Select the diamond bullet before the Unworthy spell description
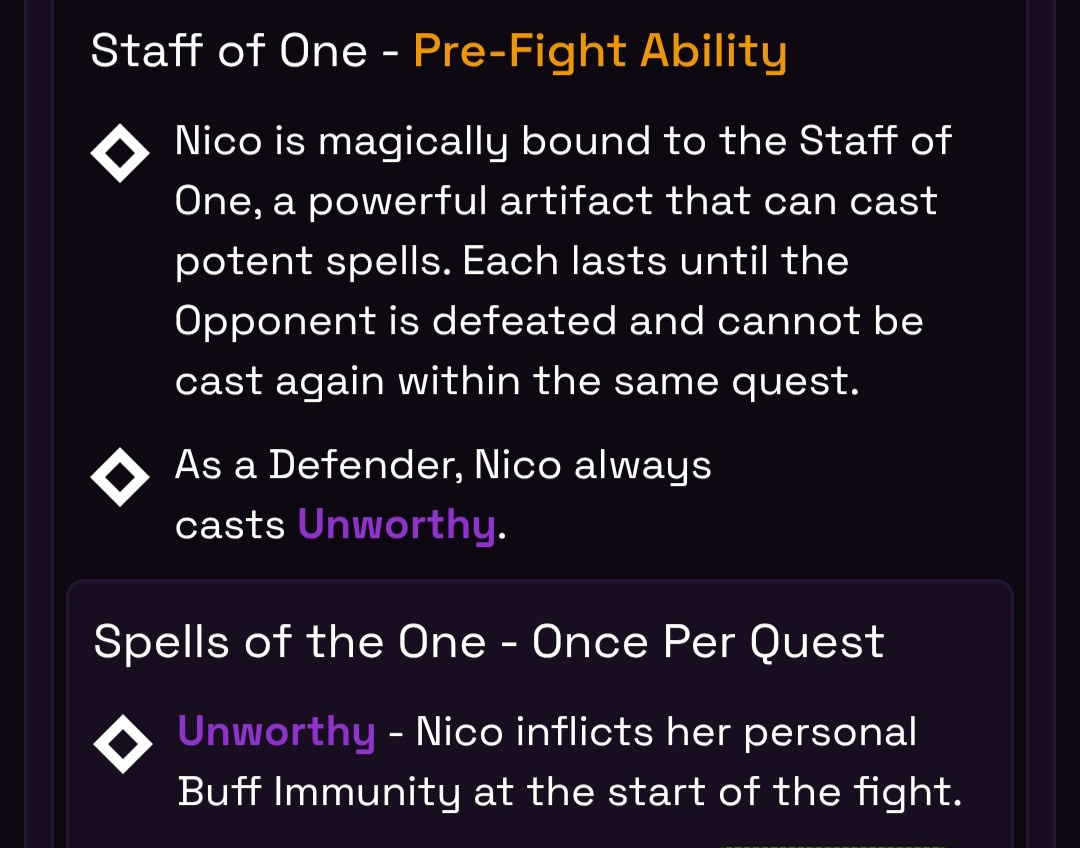The width and height of the screenshot is (1080, 848). coord(123,744)
